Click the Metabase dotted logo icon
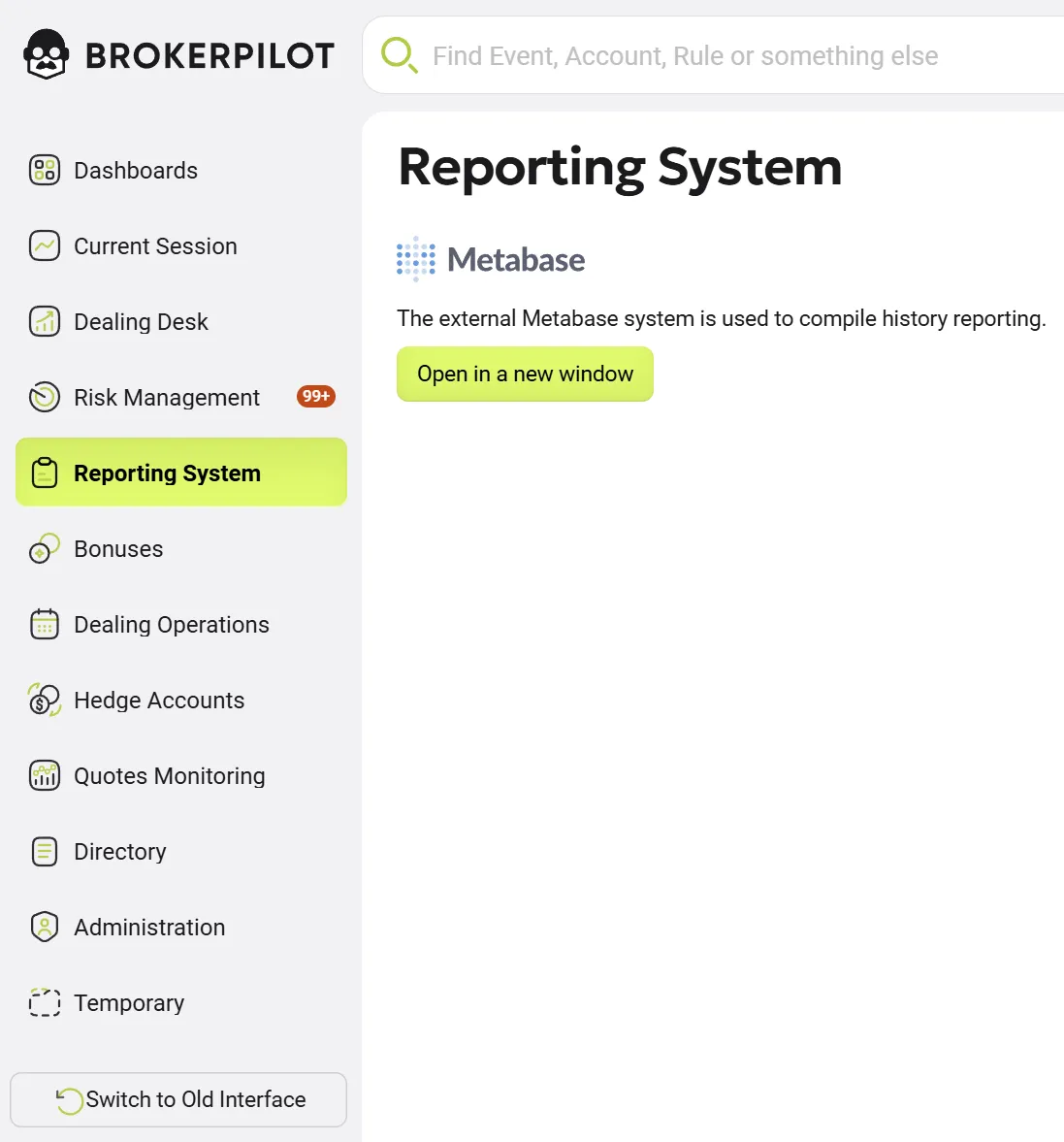The width and height of the screenshot is (1064, 1142). click(x=416, y=259)
